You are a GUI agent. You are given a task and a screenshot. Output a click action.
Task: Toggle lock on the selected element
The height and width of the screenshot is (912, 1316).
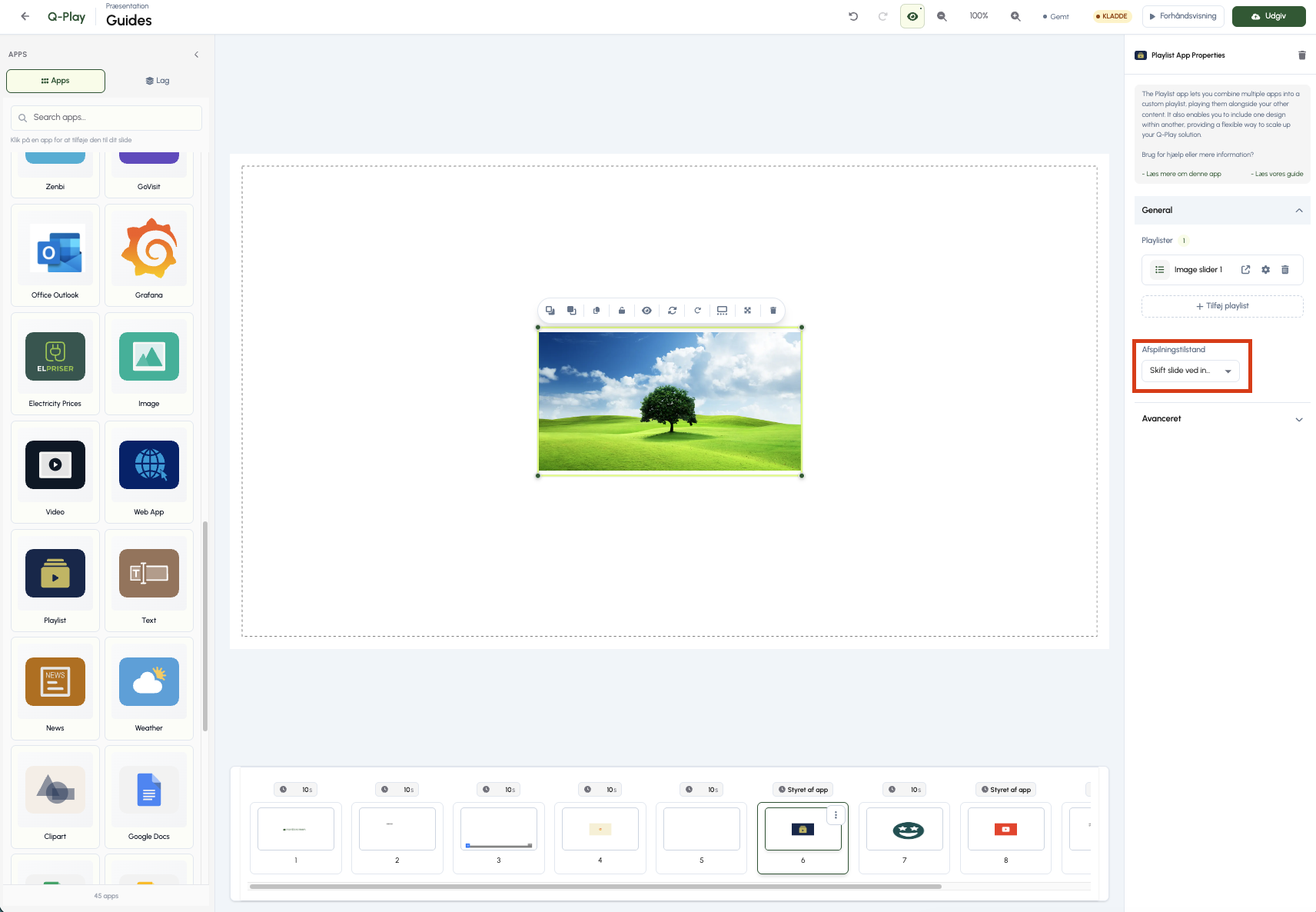(x=622, y=311)
